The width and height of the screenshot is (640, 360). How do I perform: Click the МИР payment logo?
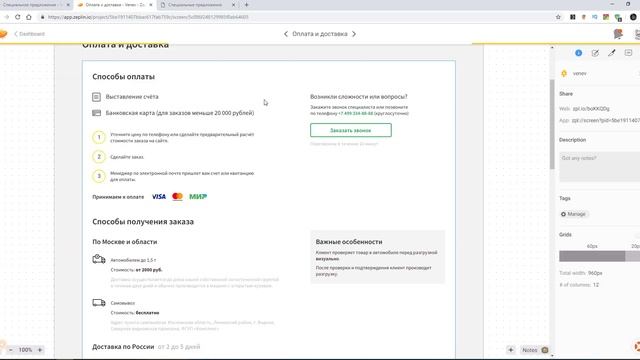(x=198, y=197)
